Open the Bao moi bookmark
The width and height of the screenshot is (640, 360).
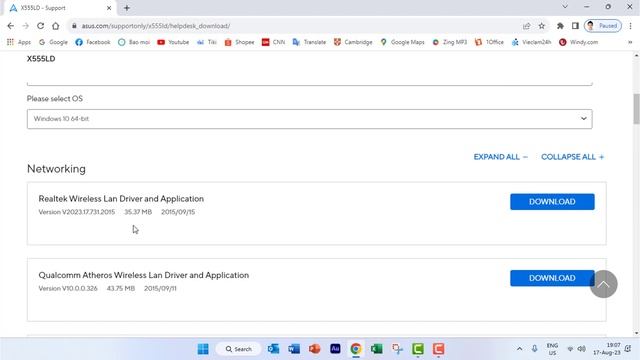pyautogui.click(x=134, y=42)
